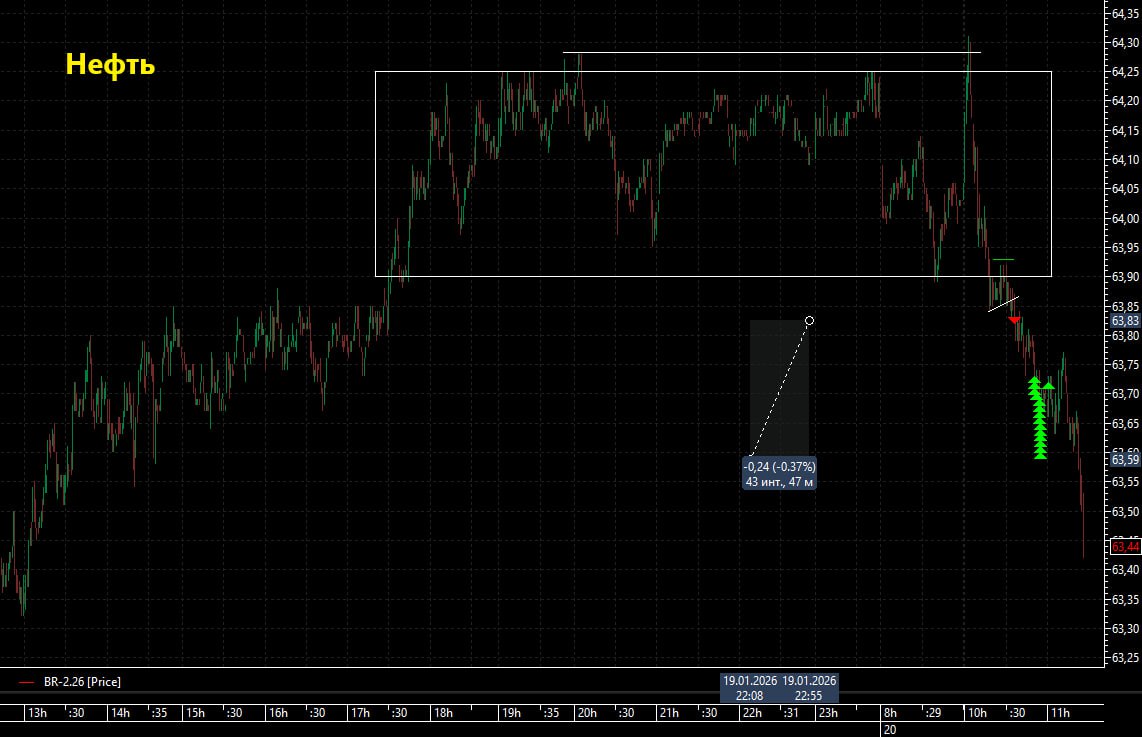Click the yellow Нефть text label
The width and height of the screenshot is (1142, 737).
tap(110, 65)
